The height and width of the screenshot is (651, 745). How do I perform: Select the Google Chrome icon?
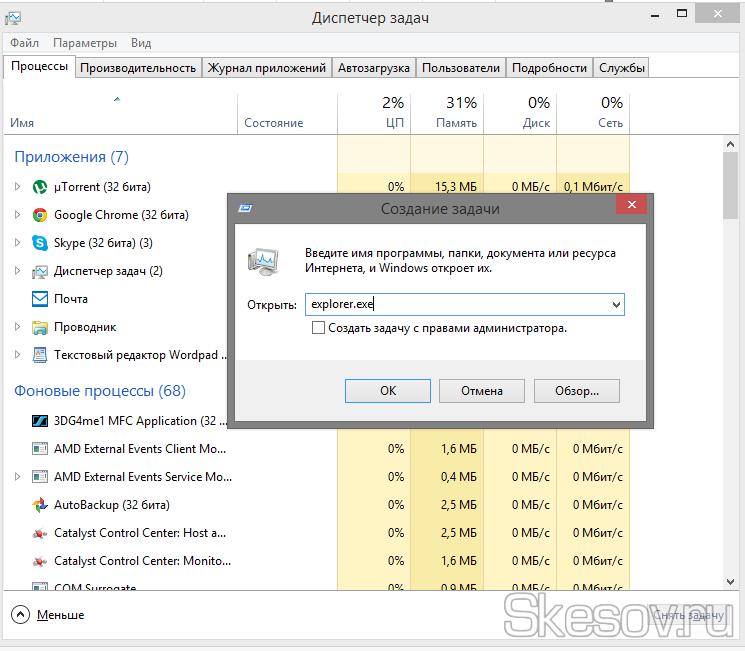pyautogui.click(x=40, y=215)
